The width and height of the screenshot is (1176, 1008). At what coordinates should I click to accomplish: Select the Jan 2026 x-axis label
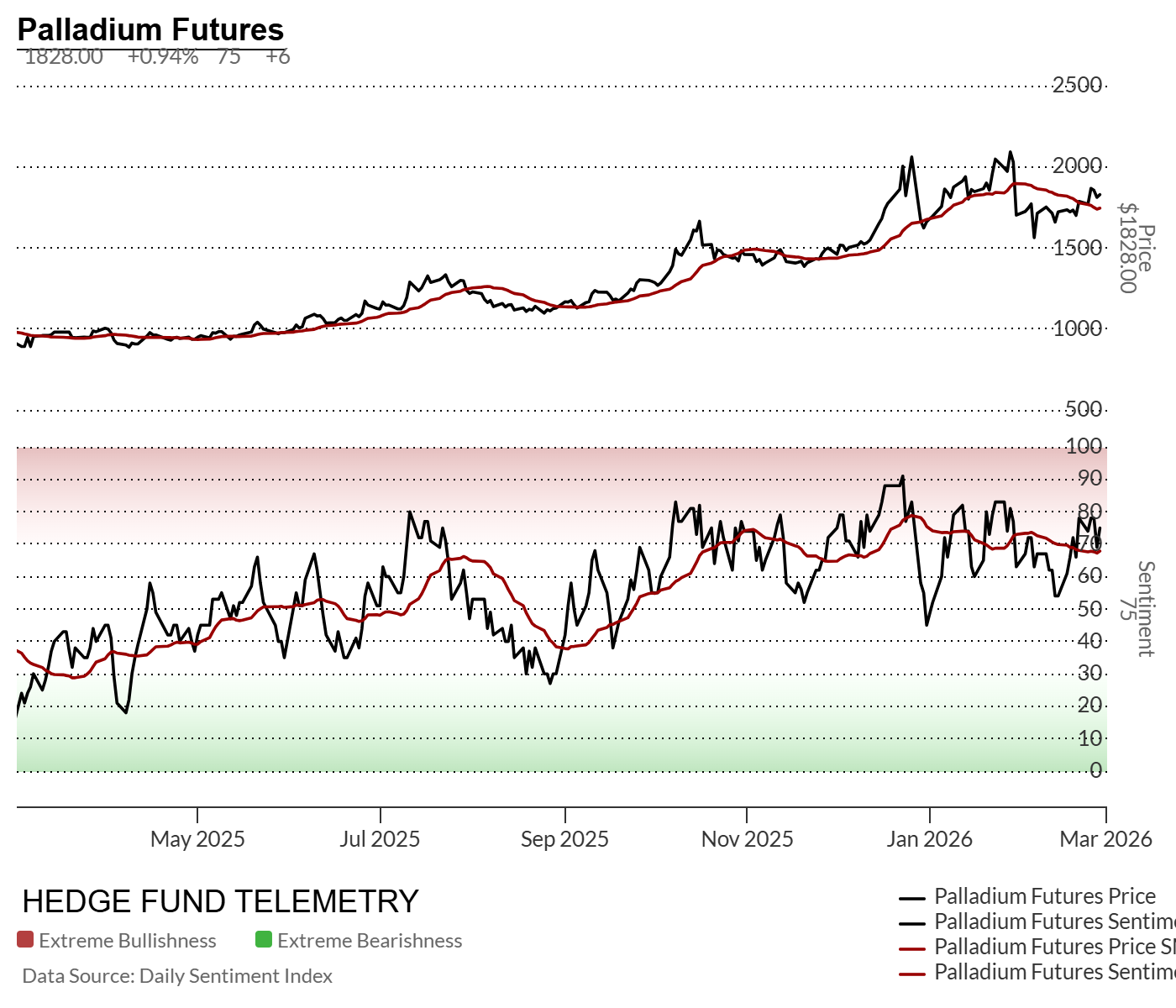[929, 838]
